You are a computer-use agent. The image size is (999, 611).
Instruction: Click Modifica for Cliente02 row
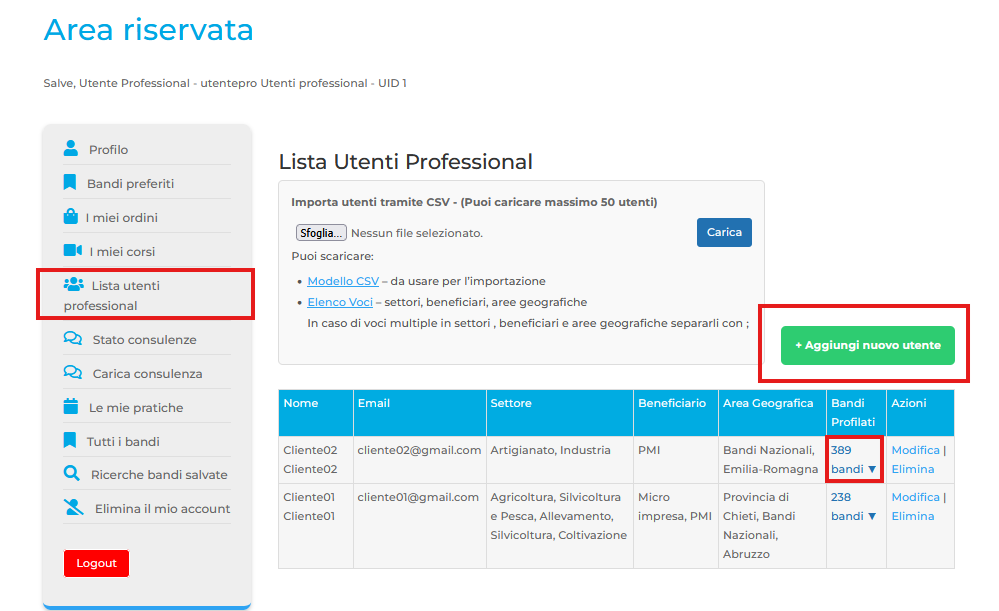point(915,450)
